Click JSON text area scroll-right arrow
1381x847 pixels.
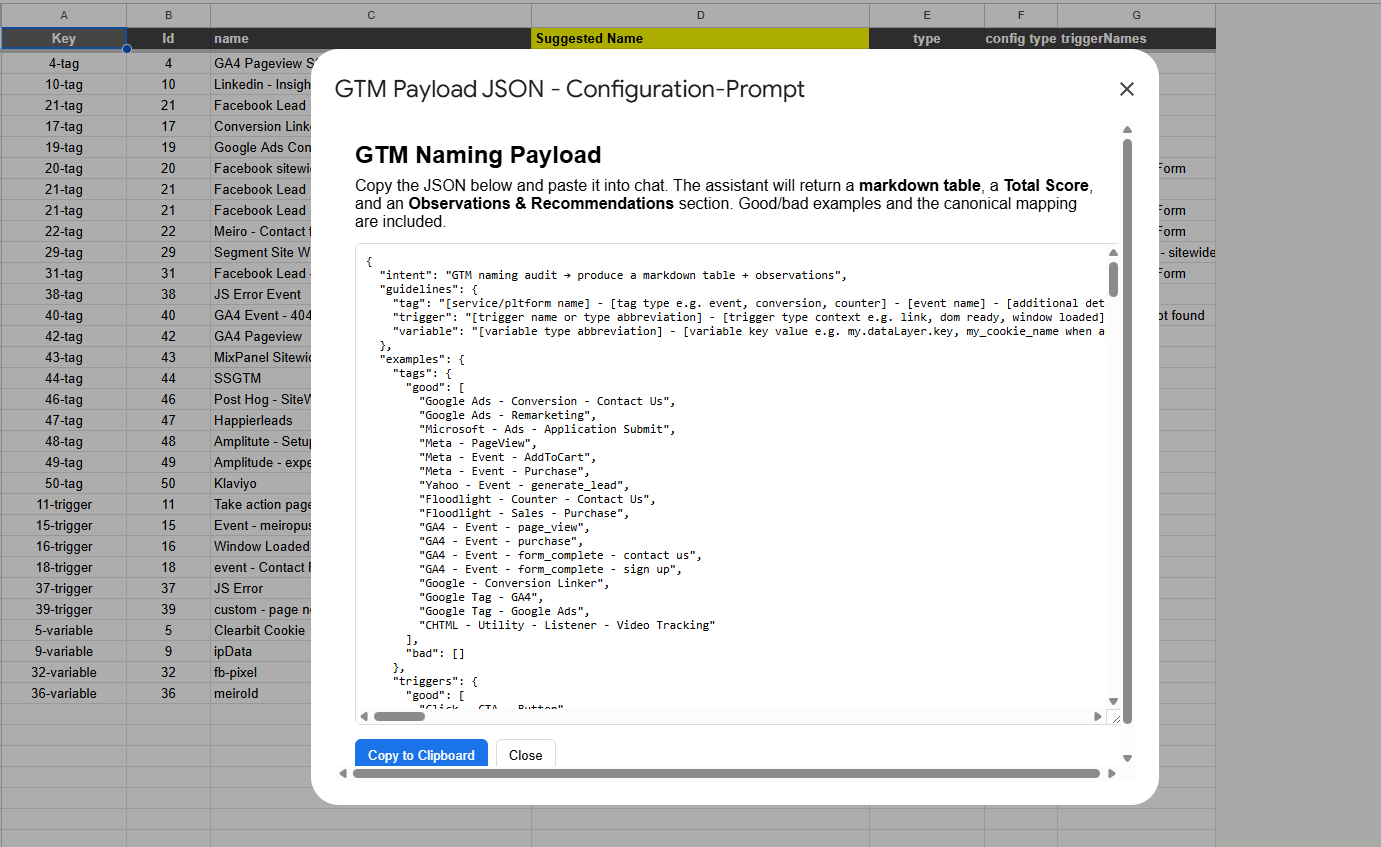point(1098,716)
